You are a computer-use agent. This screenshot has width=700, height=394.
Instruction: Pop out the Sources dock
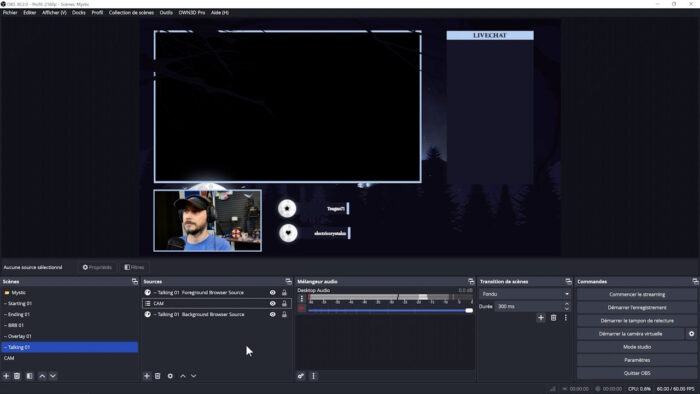click(x=288, y=282)
